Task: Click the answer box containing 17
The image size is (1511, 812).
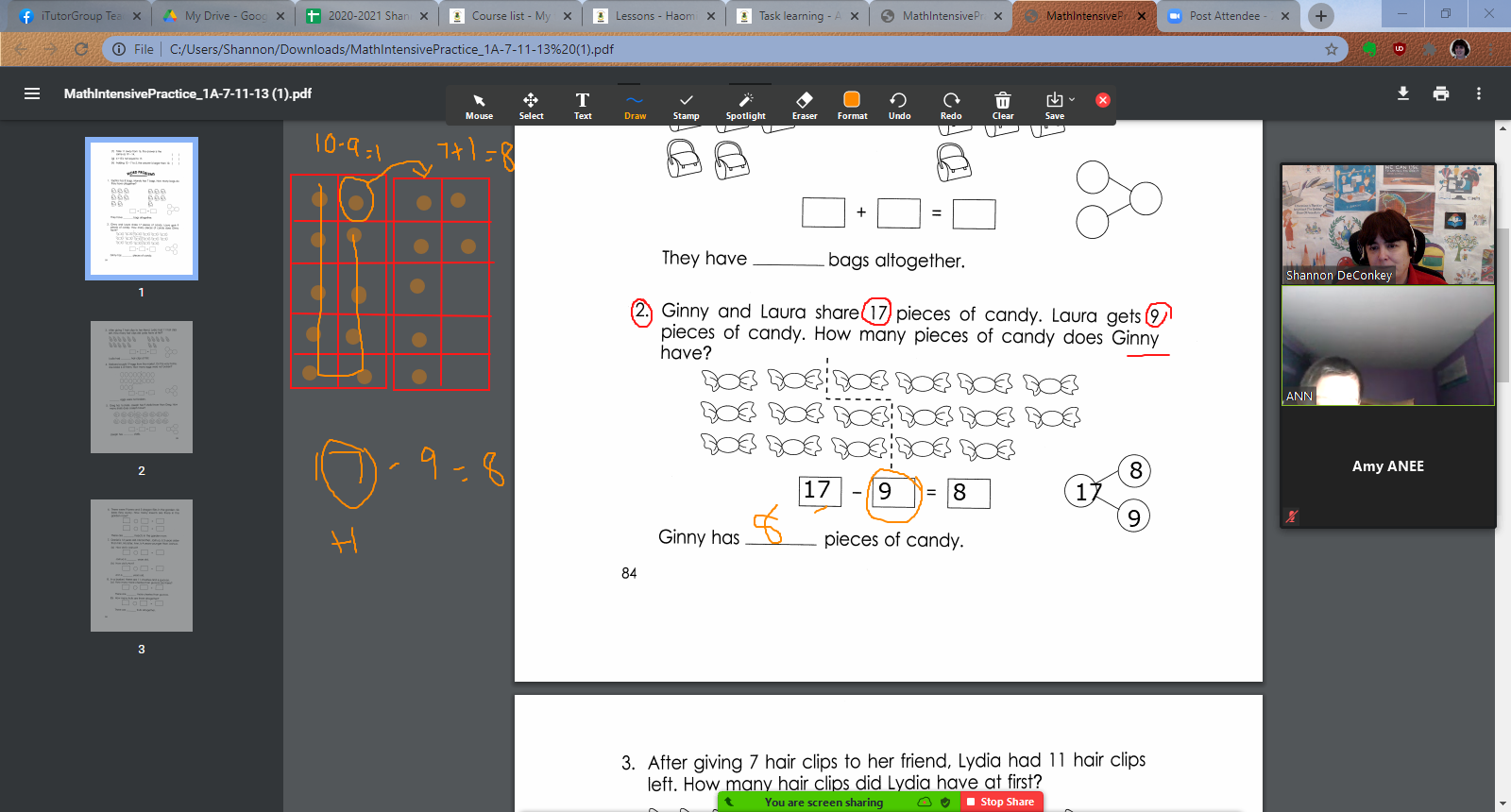Action: [820, 491]
